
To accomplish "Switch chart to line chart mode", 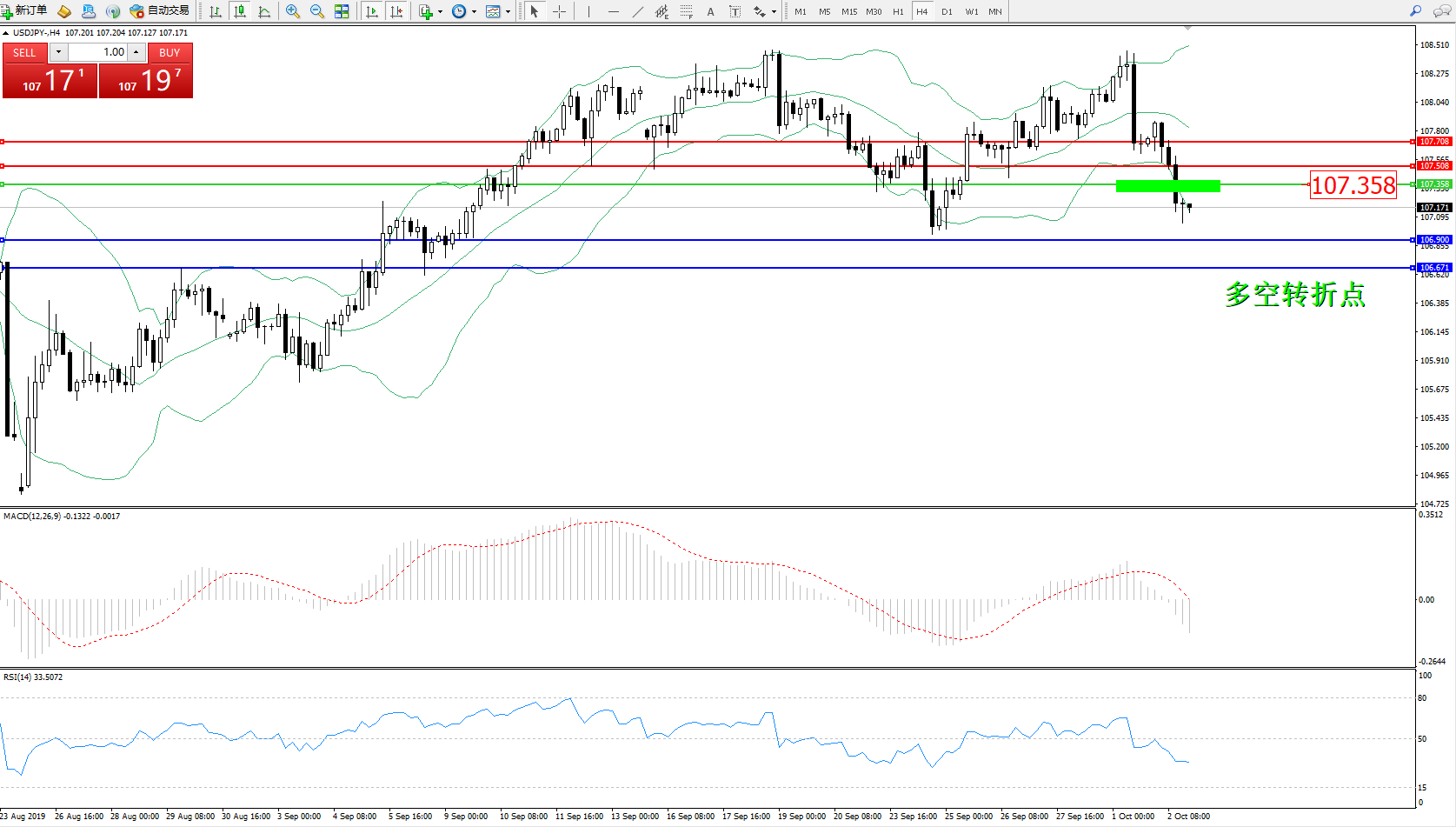I will 264,11.
